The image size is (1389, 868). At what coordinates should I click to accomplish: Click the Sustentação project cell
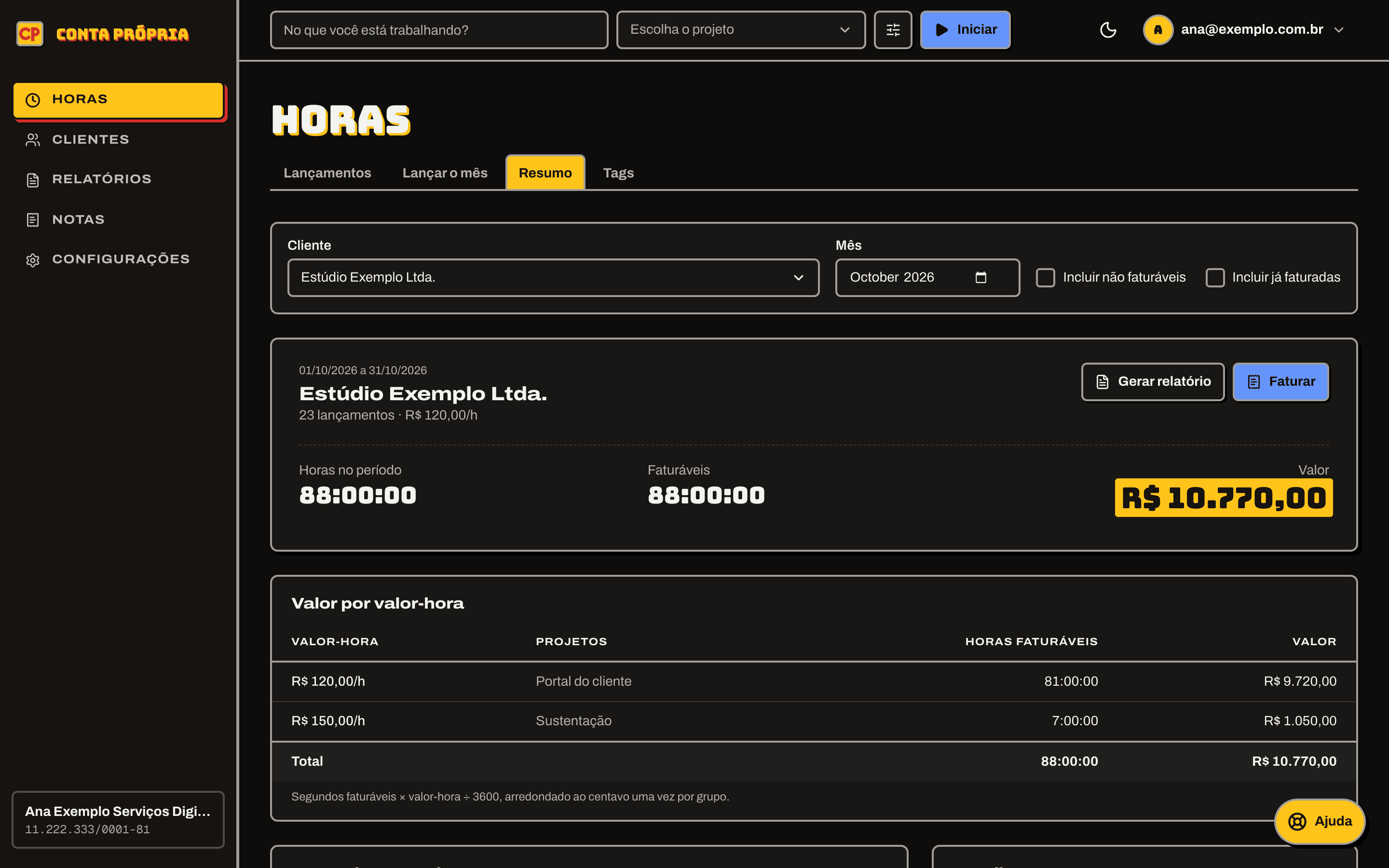click(x=573, y=721)
